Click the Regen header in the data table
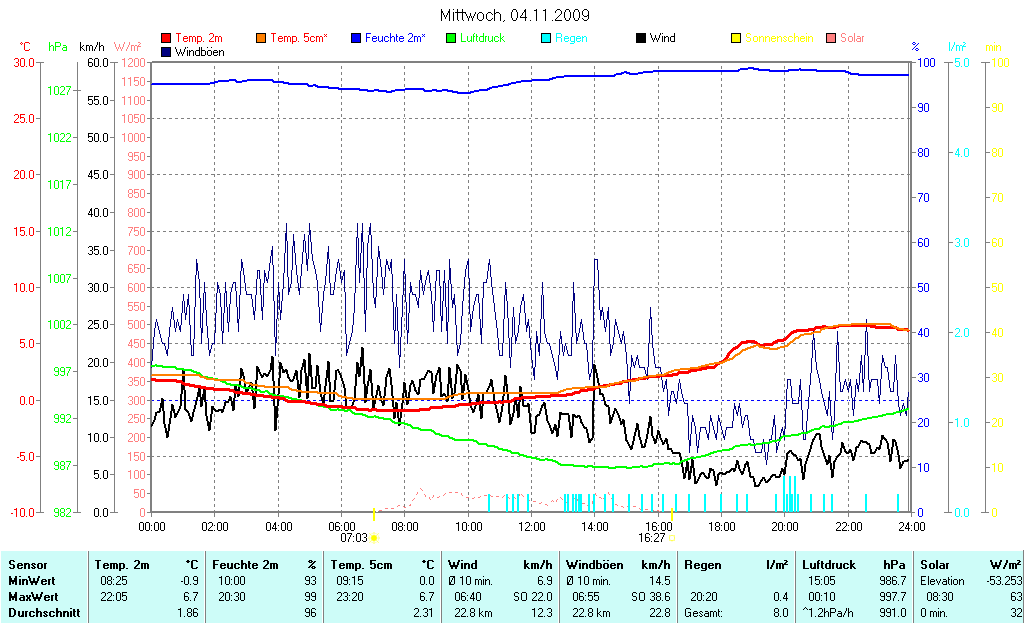 click(x=702, y=565)
